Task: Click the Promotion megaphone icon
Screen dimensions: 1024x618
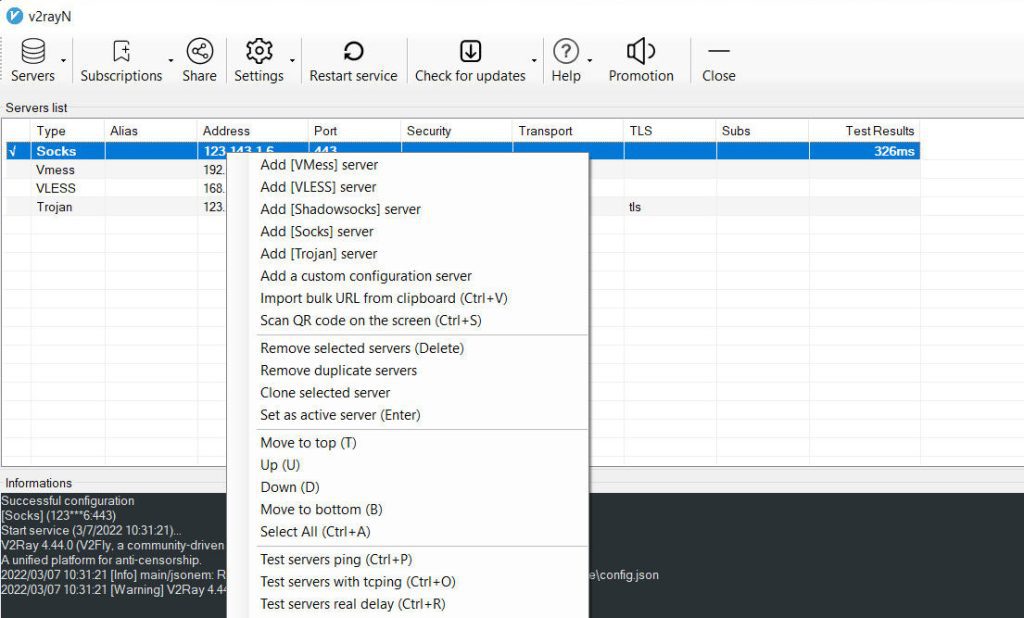Action: coord(641,52)
